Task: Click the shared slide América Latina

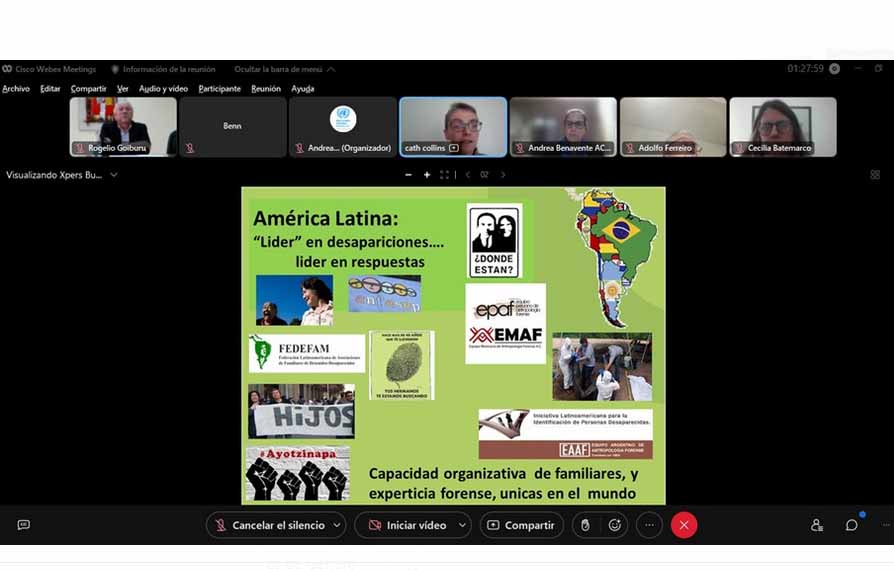Action: pos(453,346)
